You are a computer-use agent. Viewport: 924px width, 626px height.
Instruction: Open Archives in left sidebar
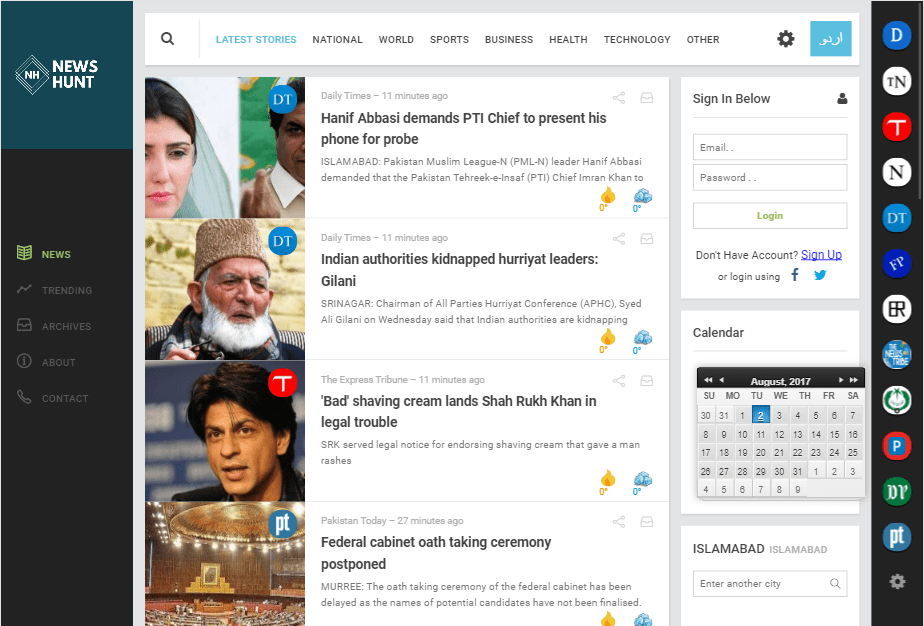click(x=54, y=326)
